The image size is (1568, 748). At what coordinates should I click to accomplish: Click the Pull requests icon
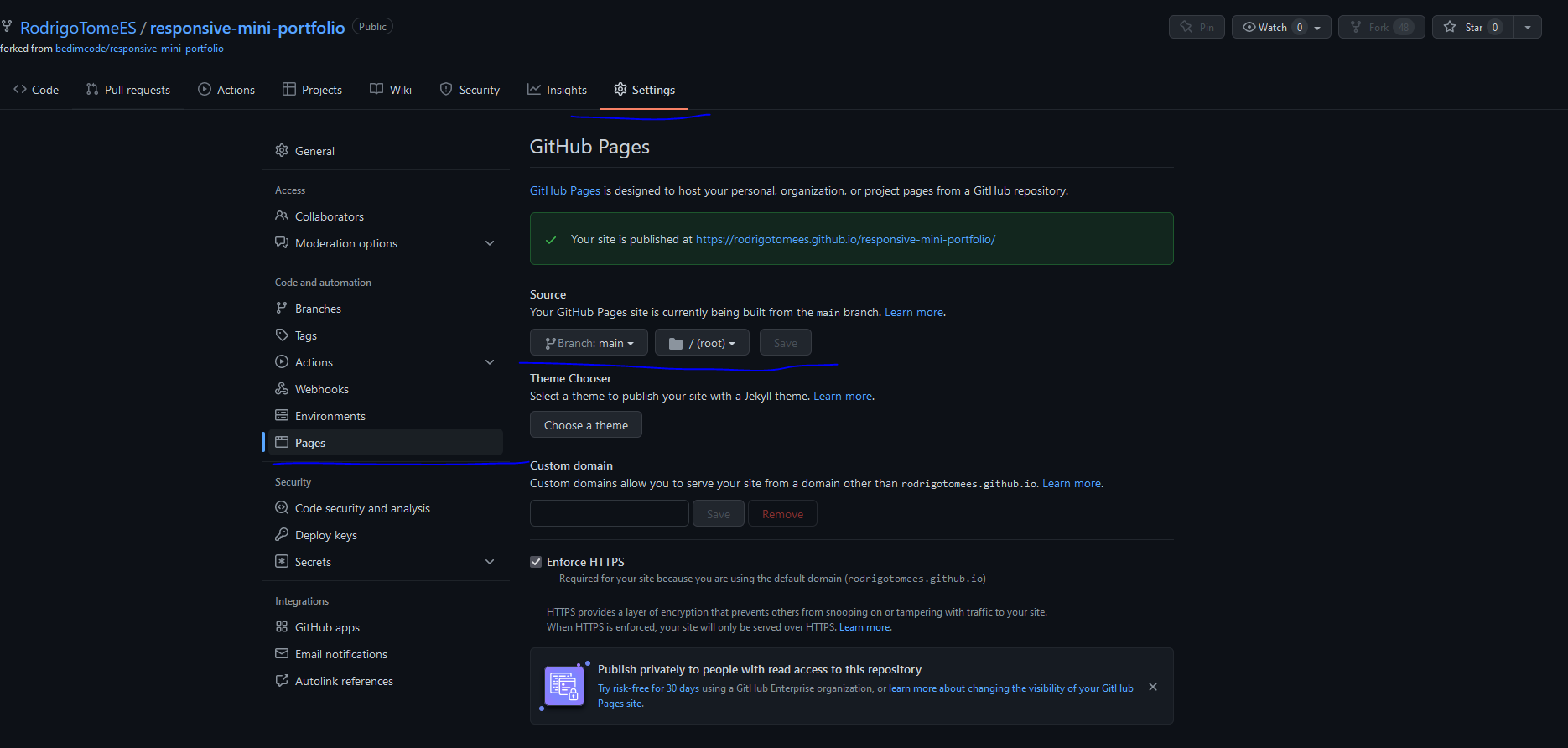pos(92,89)
